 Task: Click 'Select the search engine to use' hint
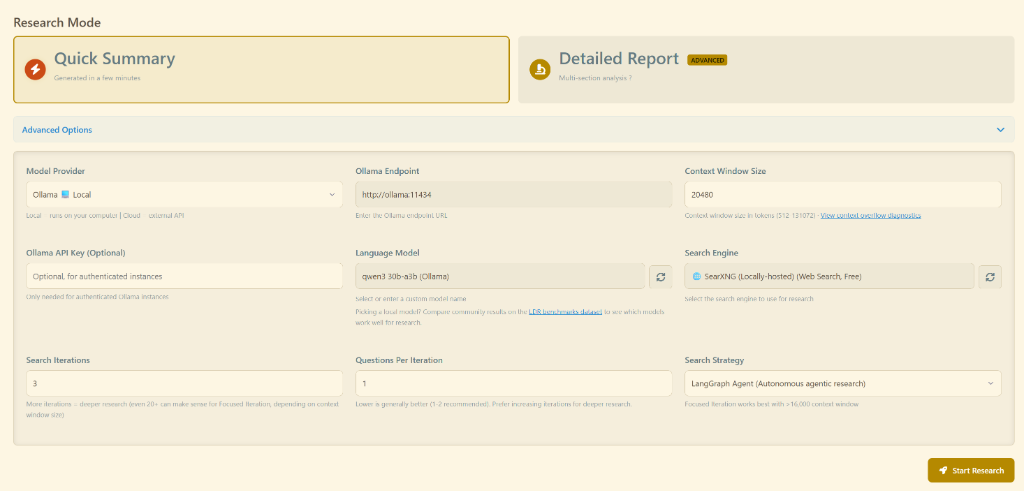pos(749,298)
